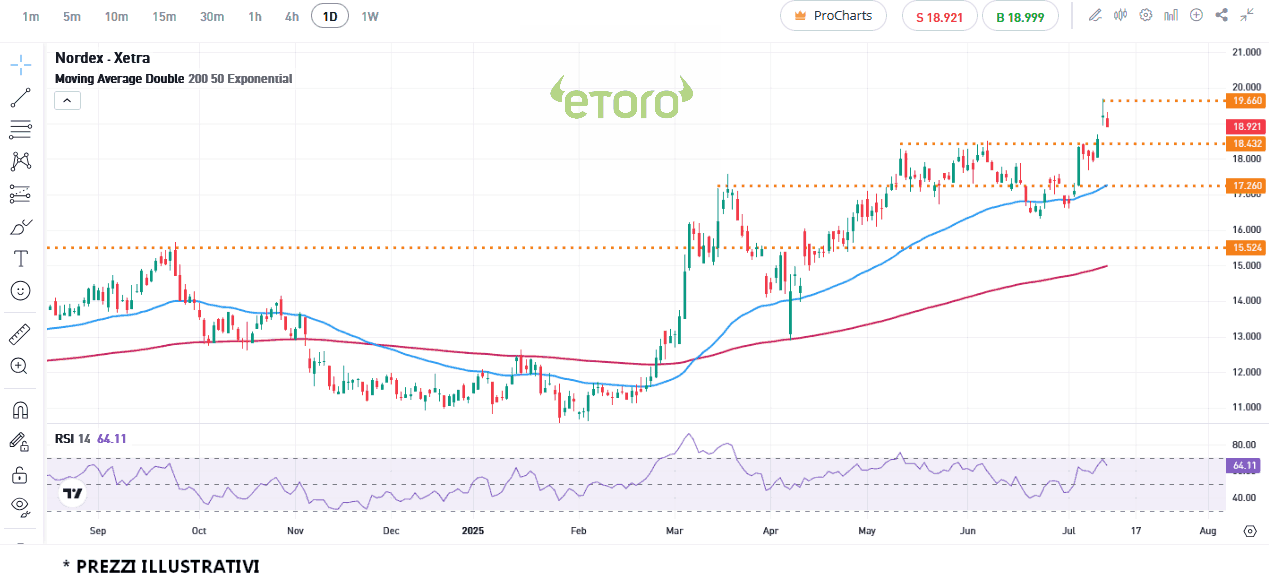The image size is (1269, 578).
Task: Select the ruler measure tool
Action: [x=20, y=333]
